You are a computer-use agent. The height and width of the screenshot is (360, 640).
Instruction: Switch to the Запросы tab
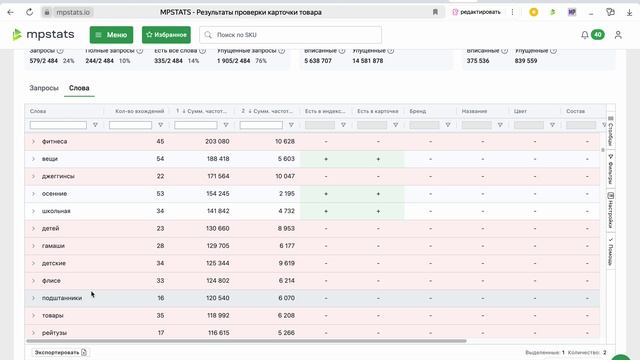coord(44,88)
